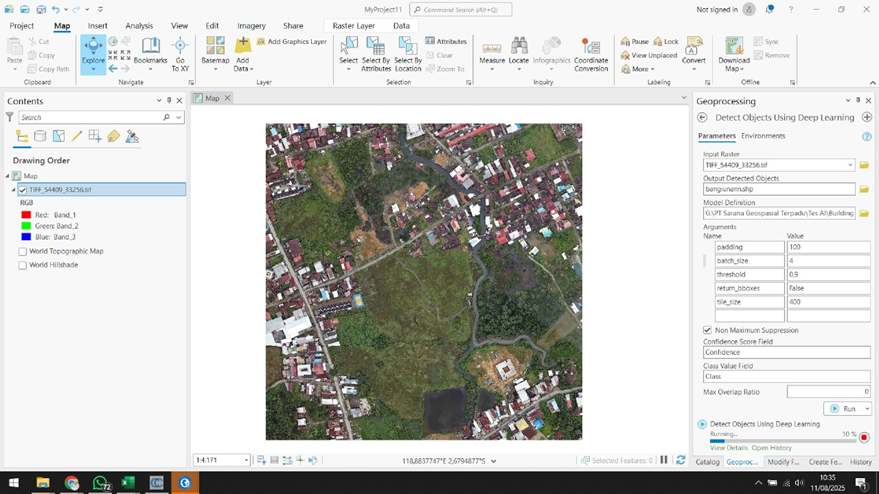Screen dimensions: 879x494
Task: Switch to the Analysis ribbon tab
Action: coord(139,26)
